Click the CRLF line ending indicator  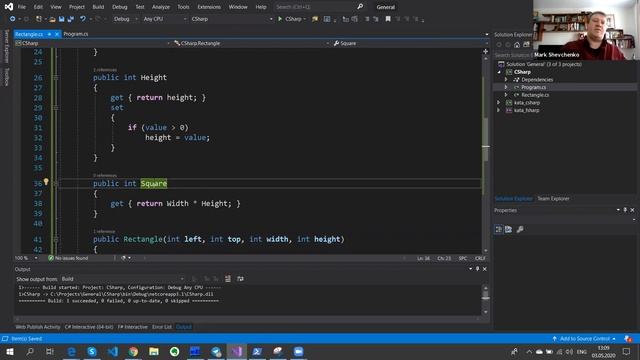480,258
